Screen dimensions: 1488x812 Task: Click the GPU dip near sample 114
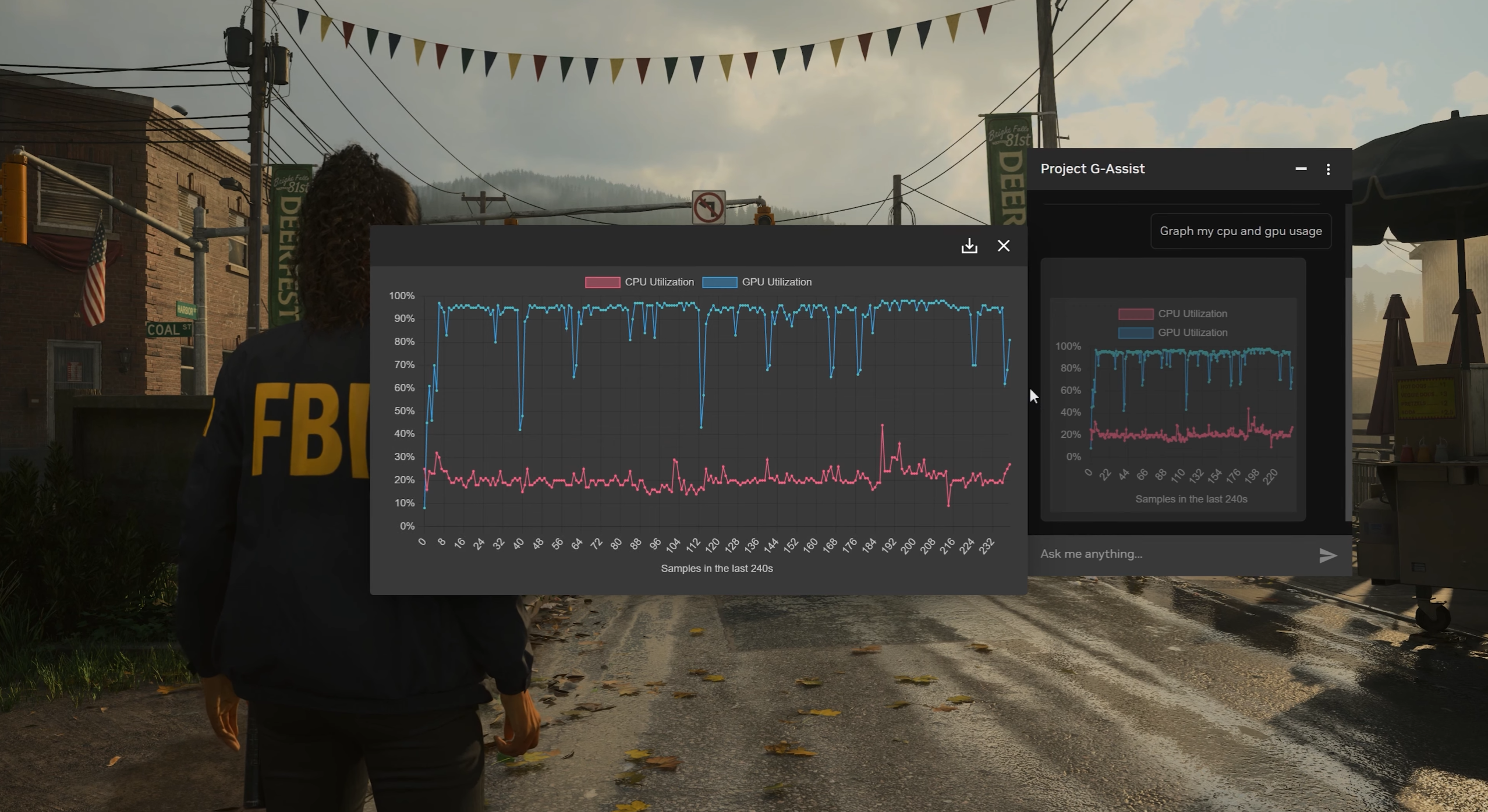tap(701, 427)
